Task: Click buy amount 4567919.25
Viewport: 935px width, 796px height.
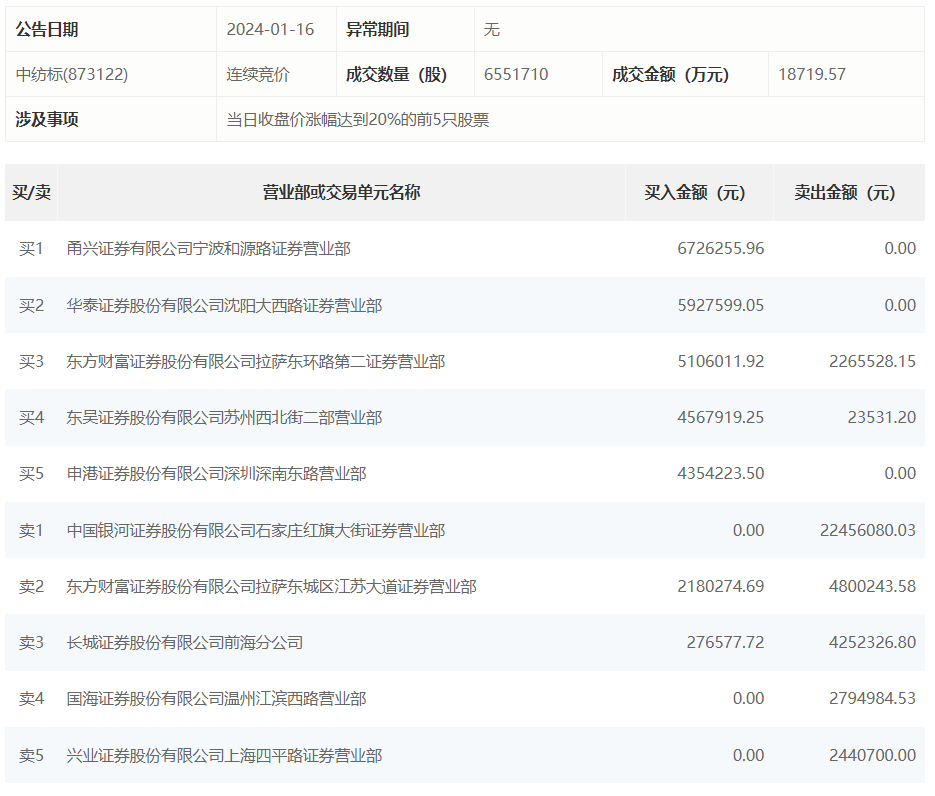Action: pyautogui.click(x=720, y=417)
